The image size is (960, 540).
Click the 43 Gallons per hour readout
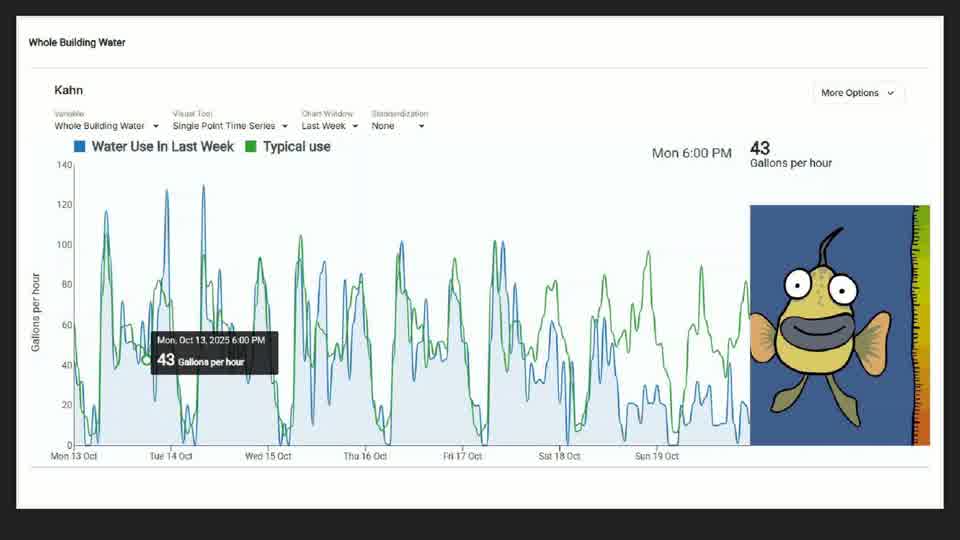(790, 154)
